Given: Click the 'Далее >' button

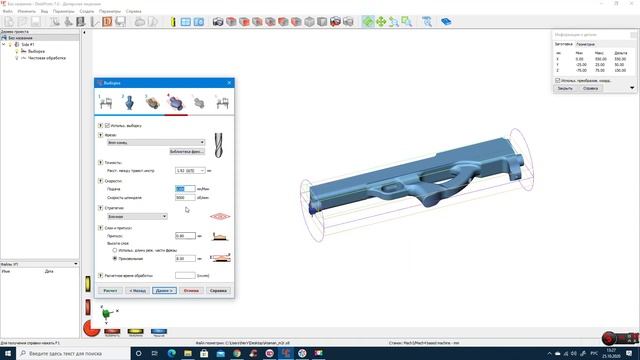Looking at the screenshot, I should (x=164, y=291).
